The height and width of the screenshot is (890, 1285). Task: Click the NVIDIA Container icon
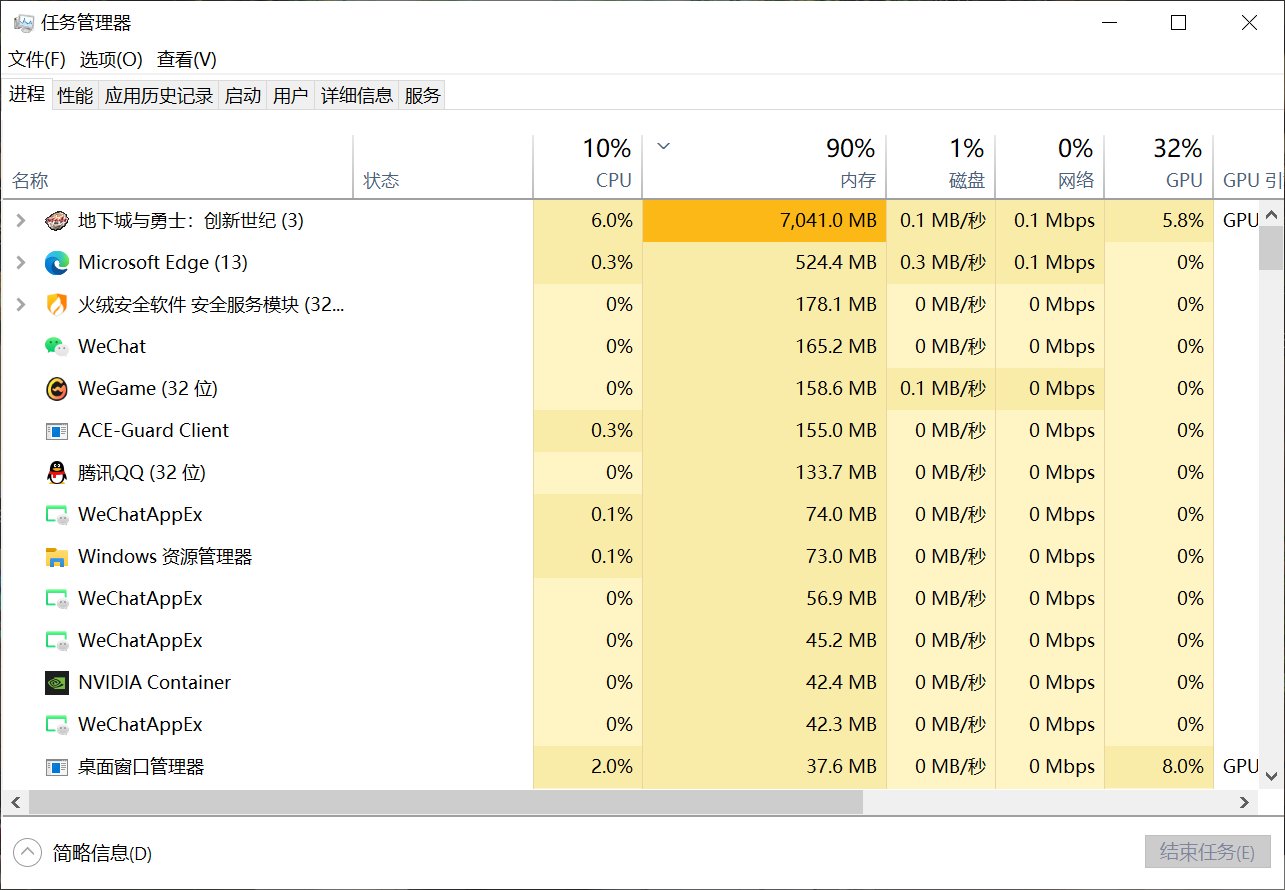click(x=57, y=683)
